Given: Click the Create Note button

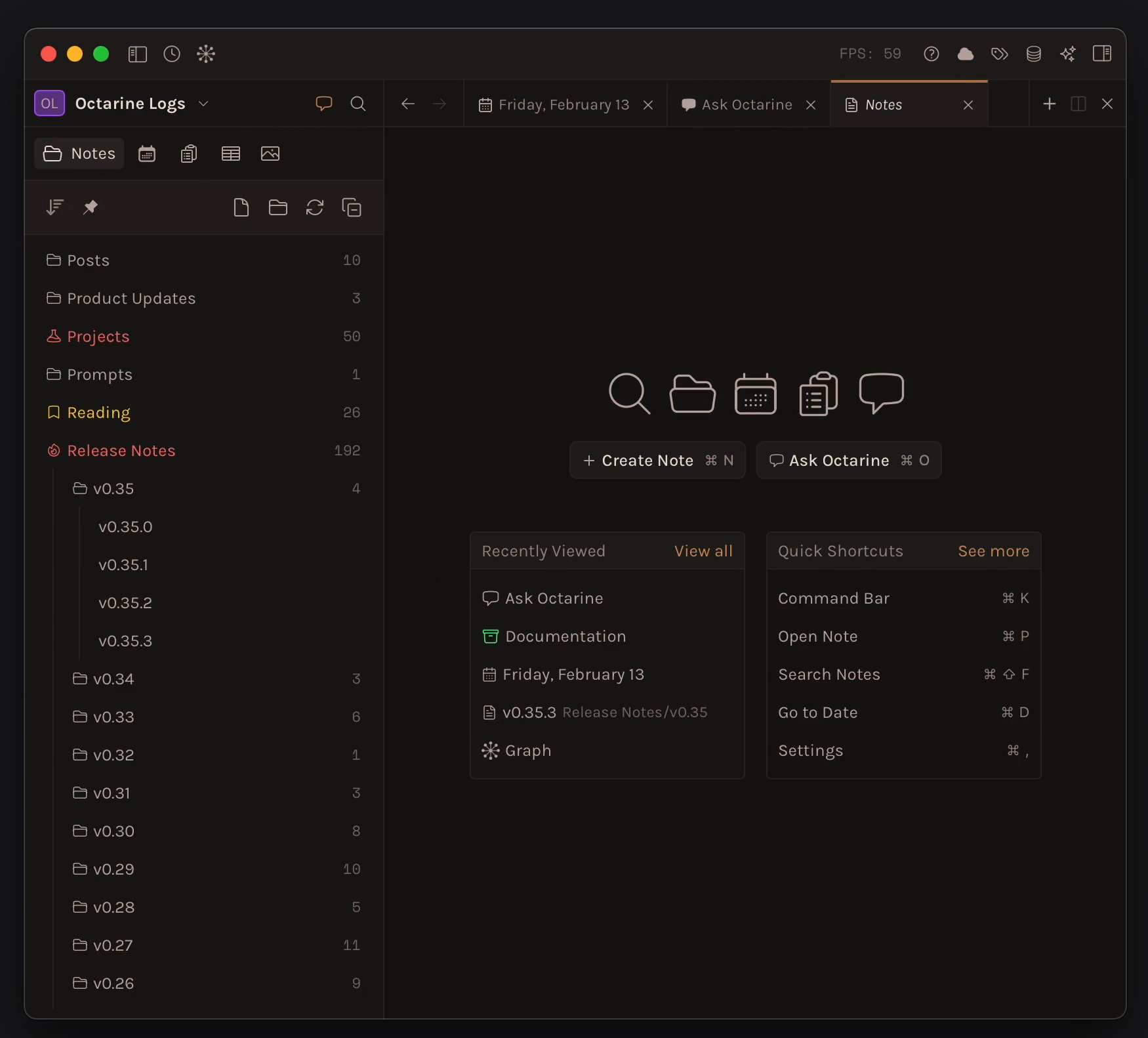Looking at the screenshot, I should tap(657, 461).
